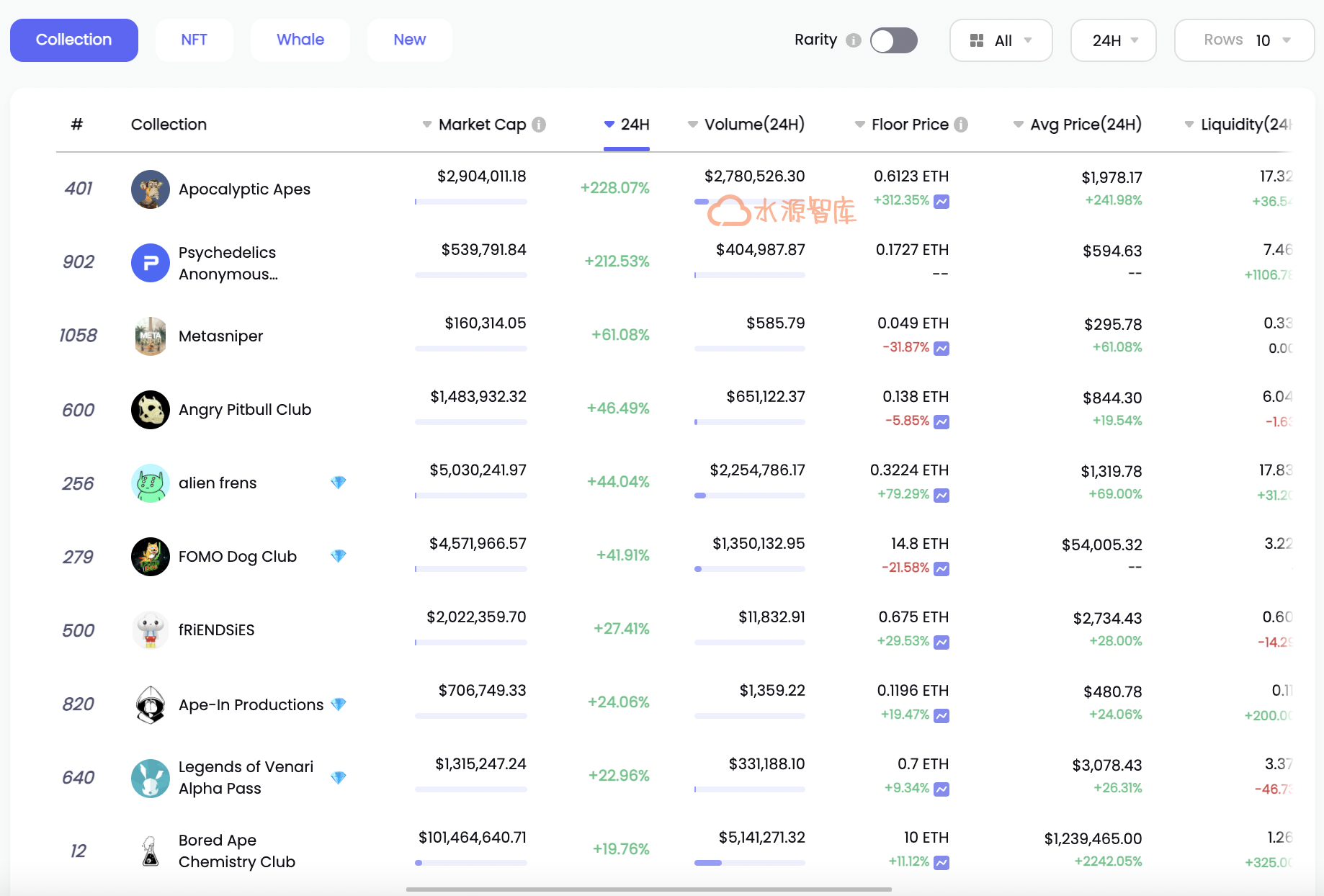The height and width of the screenshot is (896, 1324).
Task: Click the diamond badge next to alien frens
Action: click(x=339, y=483)
